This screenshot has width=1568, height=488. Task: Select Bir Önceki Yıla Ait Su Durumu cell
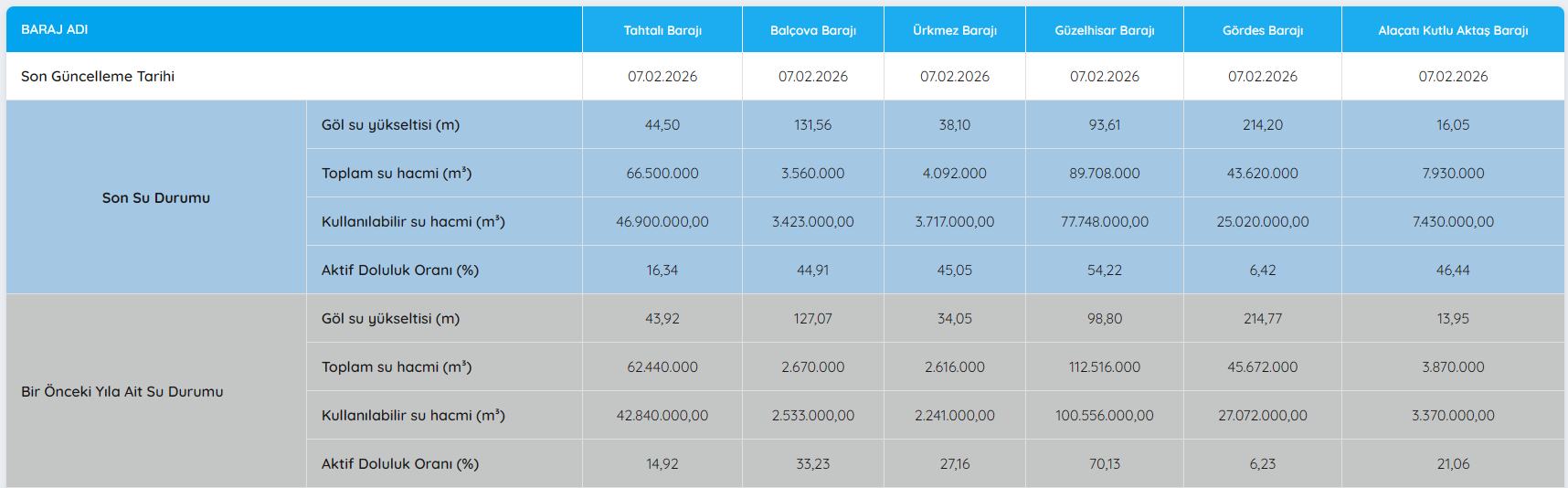coord(122,391)
